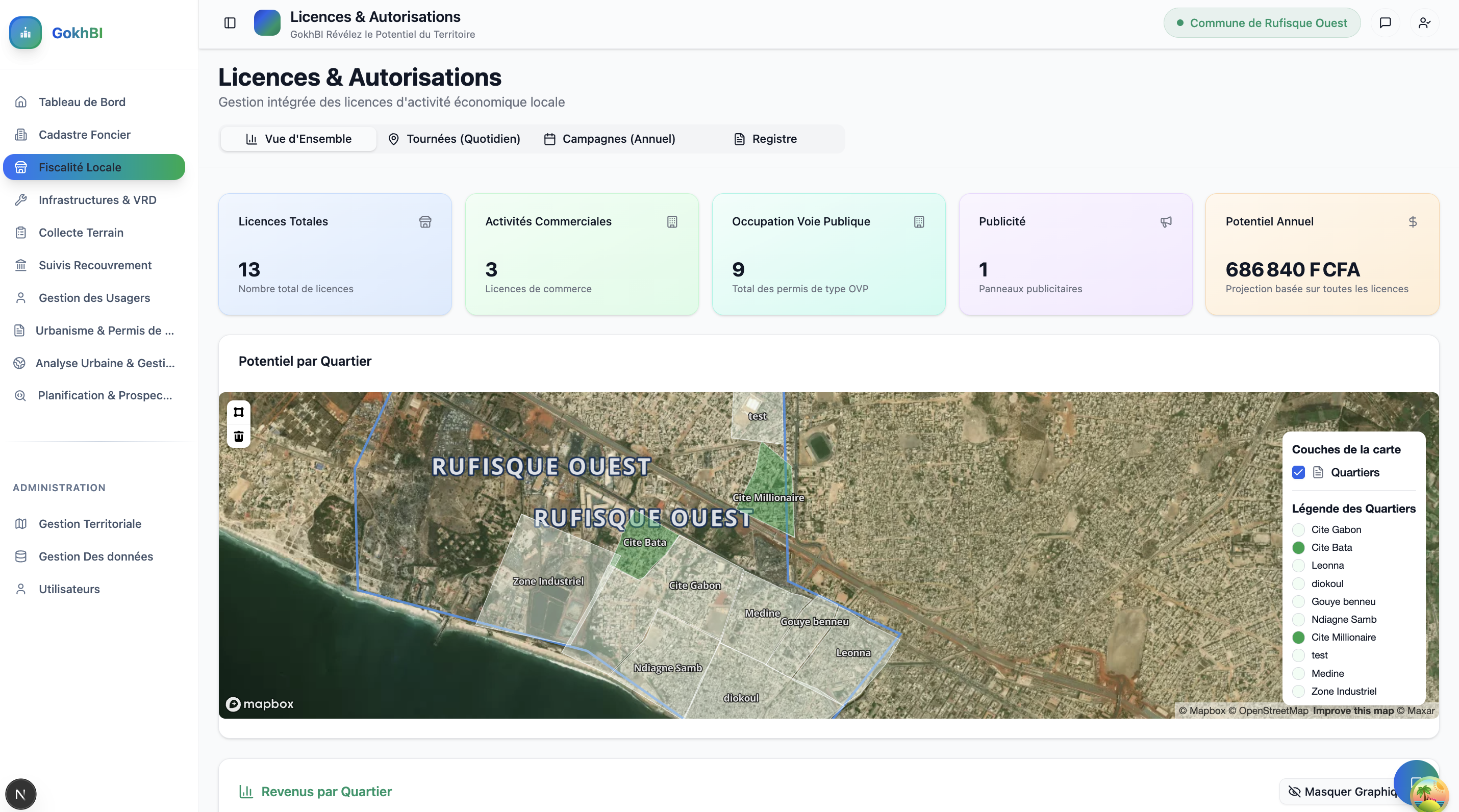Open the user account icon

[x=1424, y=23]
